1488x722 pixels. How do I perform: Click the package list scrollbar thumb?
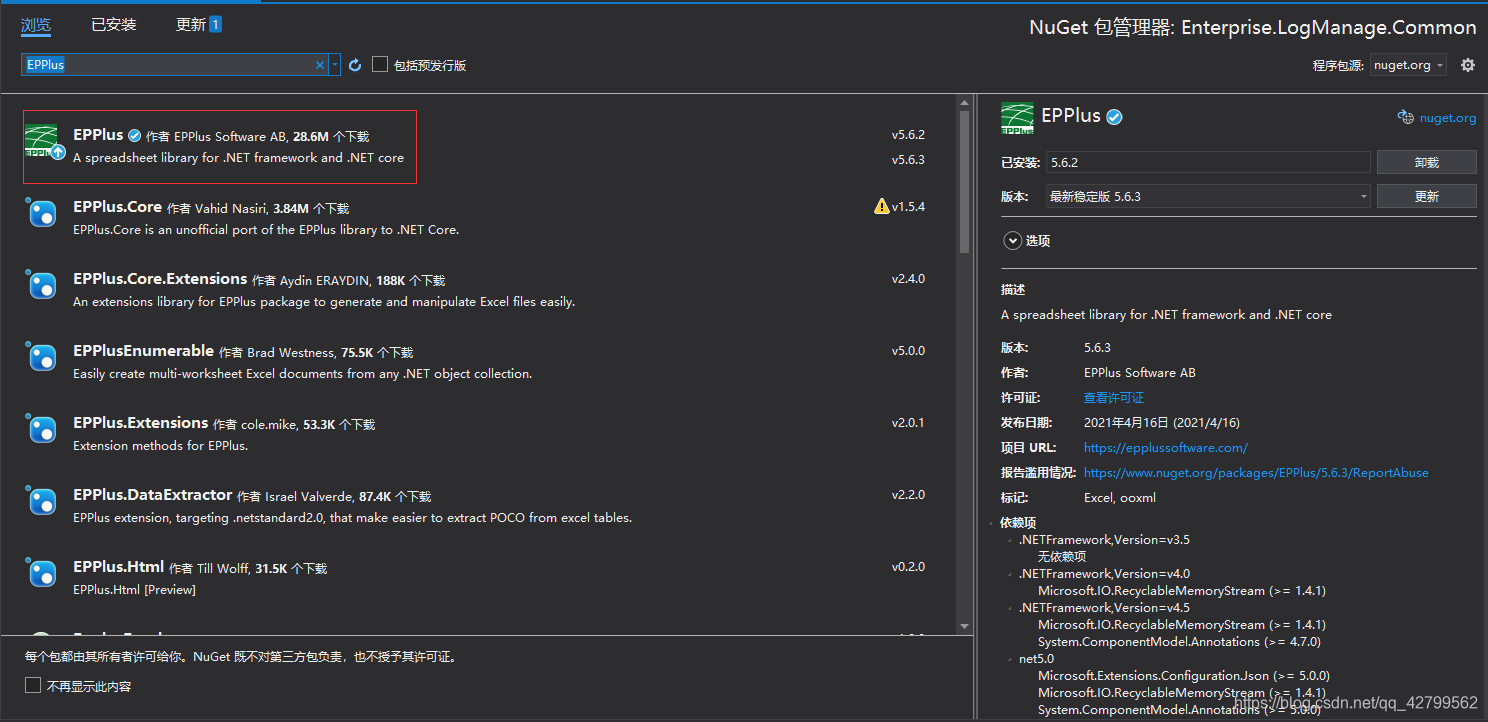(x=964, y=180)
